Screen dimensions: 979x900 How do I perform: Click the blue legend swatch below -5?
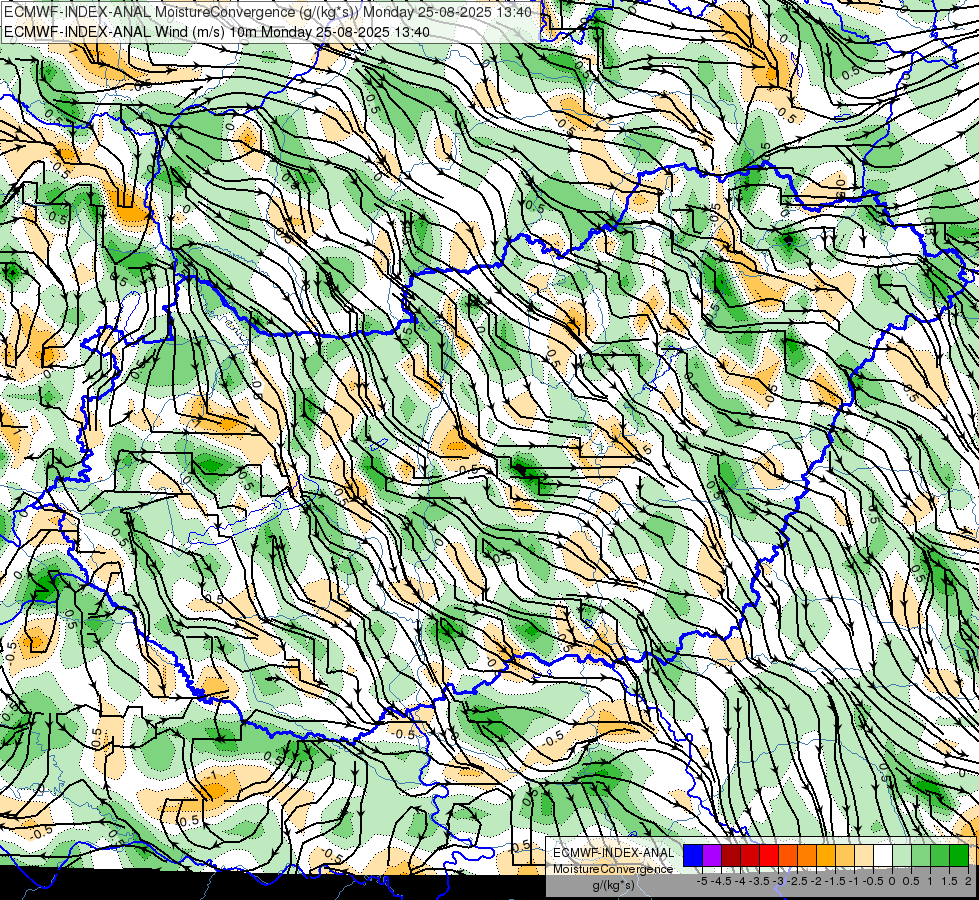coord(693,855)
